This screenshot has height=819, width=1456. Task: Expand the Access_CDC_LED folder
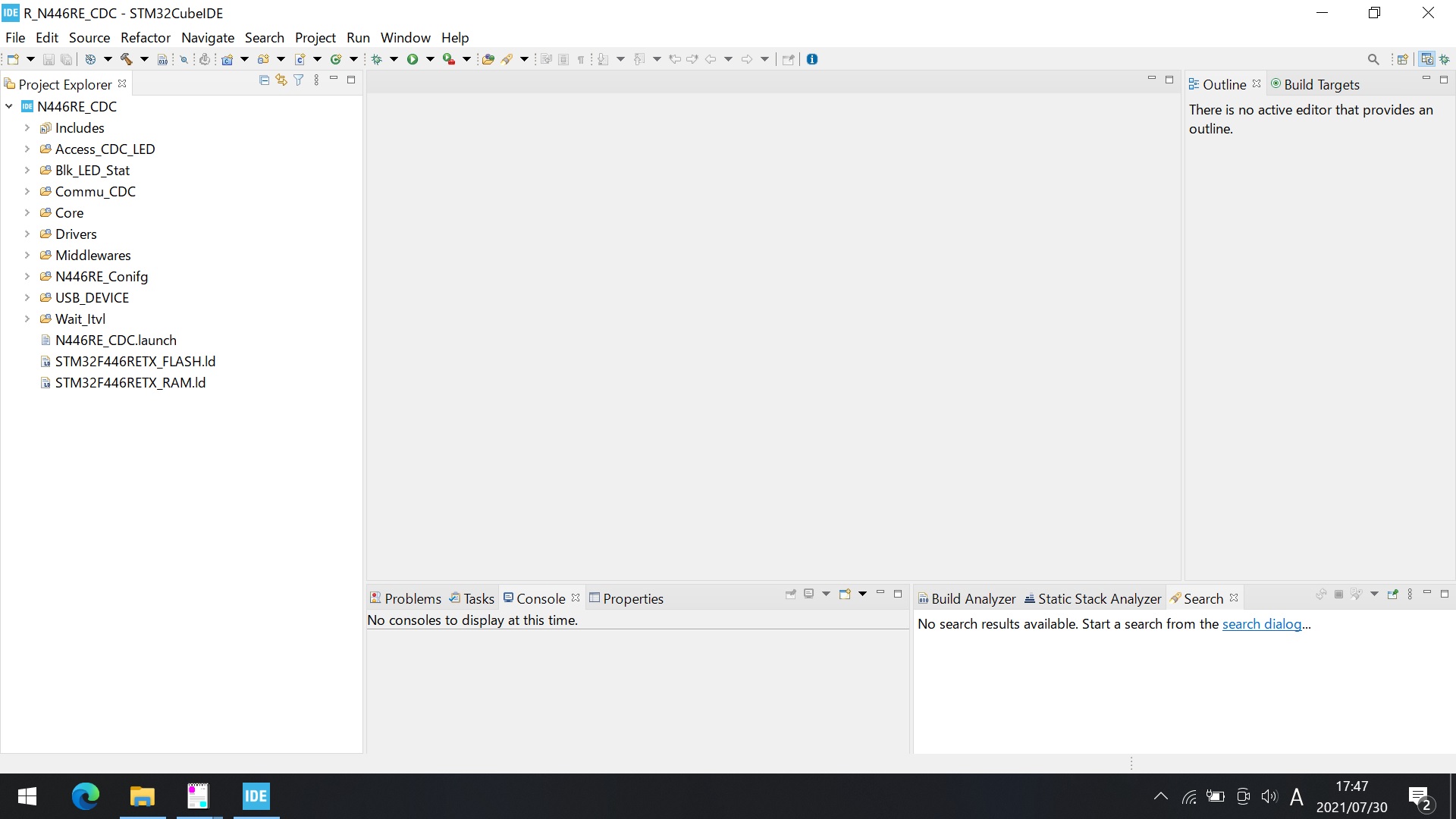click(27, 149)
